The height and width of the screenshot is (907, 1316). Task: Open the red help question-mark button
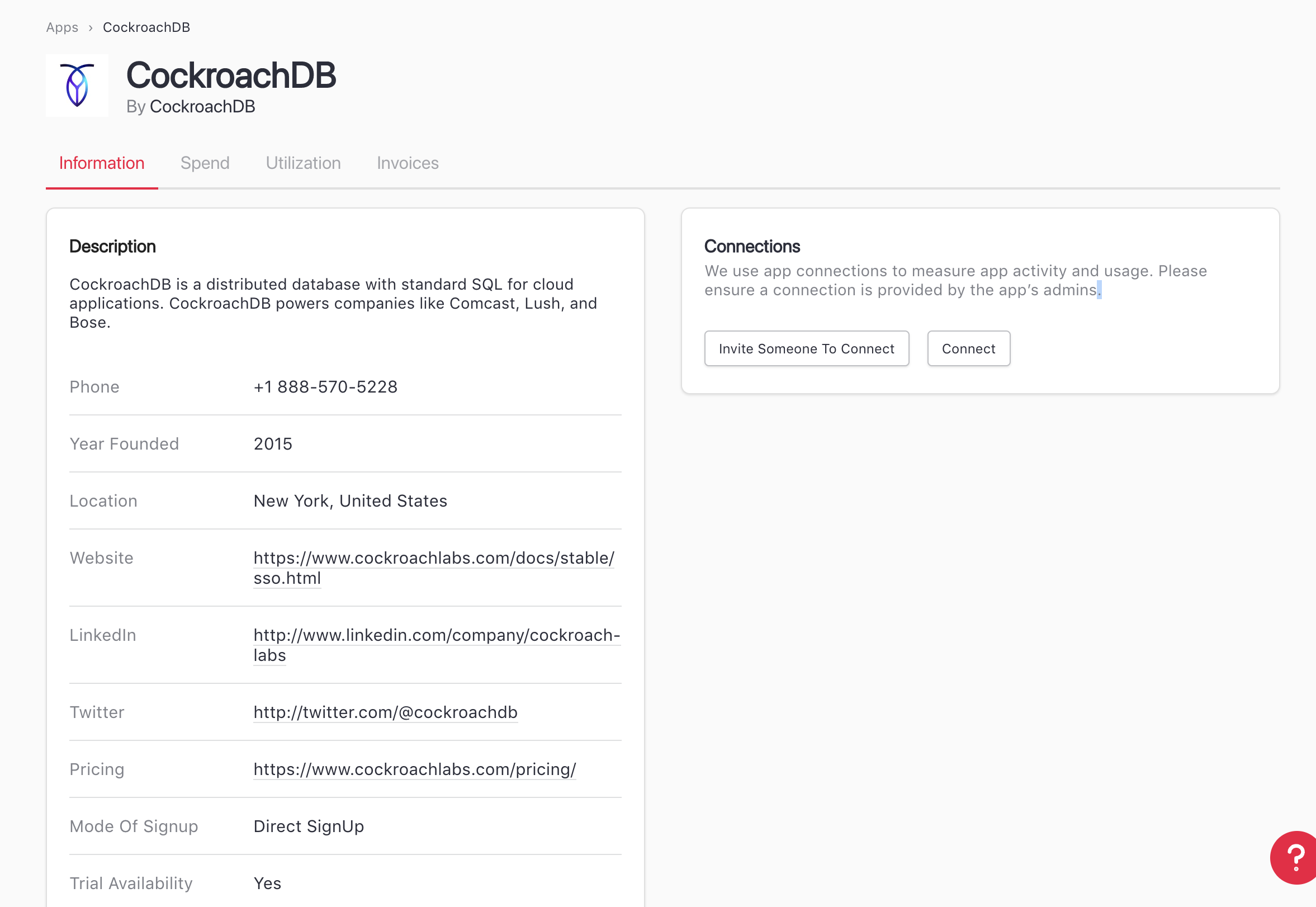[1294, 857]
